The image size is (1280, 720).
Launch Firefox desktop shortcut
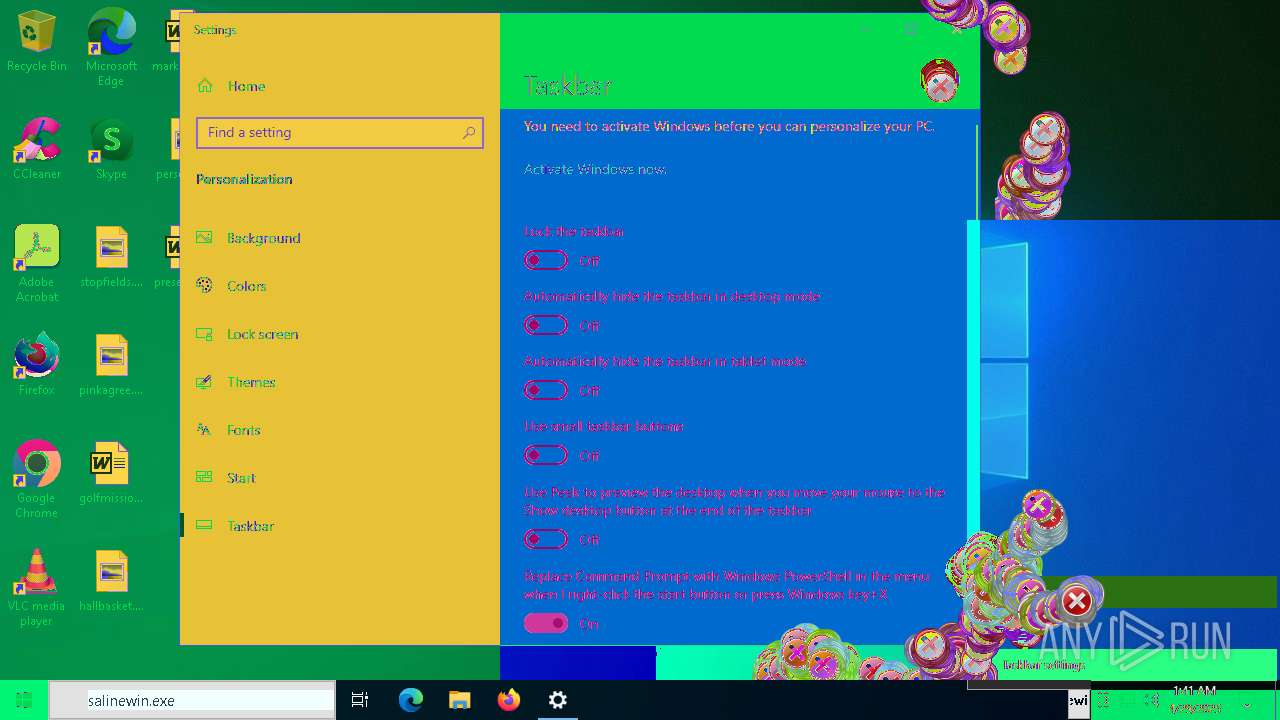(x=37, y=365)
